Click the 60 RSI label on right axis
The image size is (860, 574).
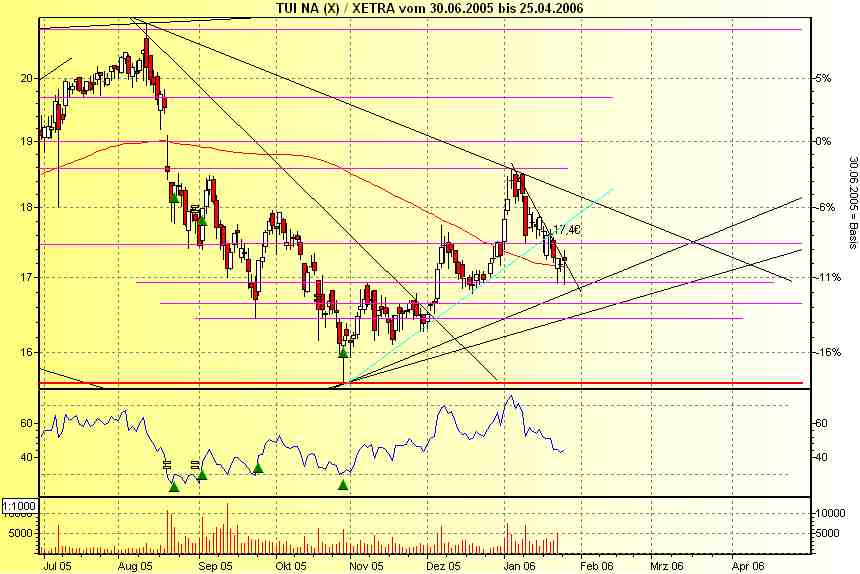tap(821, 423)
